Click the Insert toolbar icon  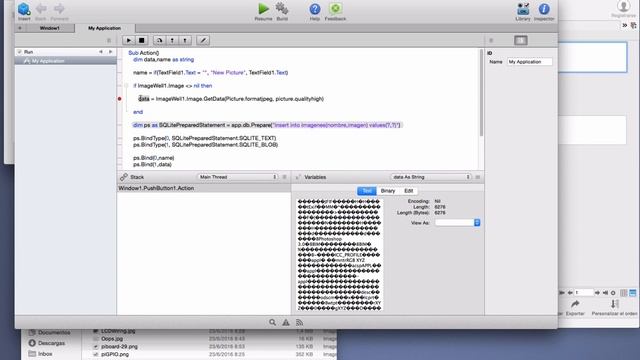(24, 9)
